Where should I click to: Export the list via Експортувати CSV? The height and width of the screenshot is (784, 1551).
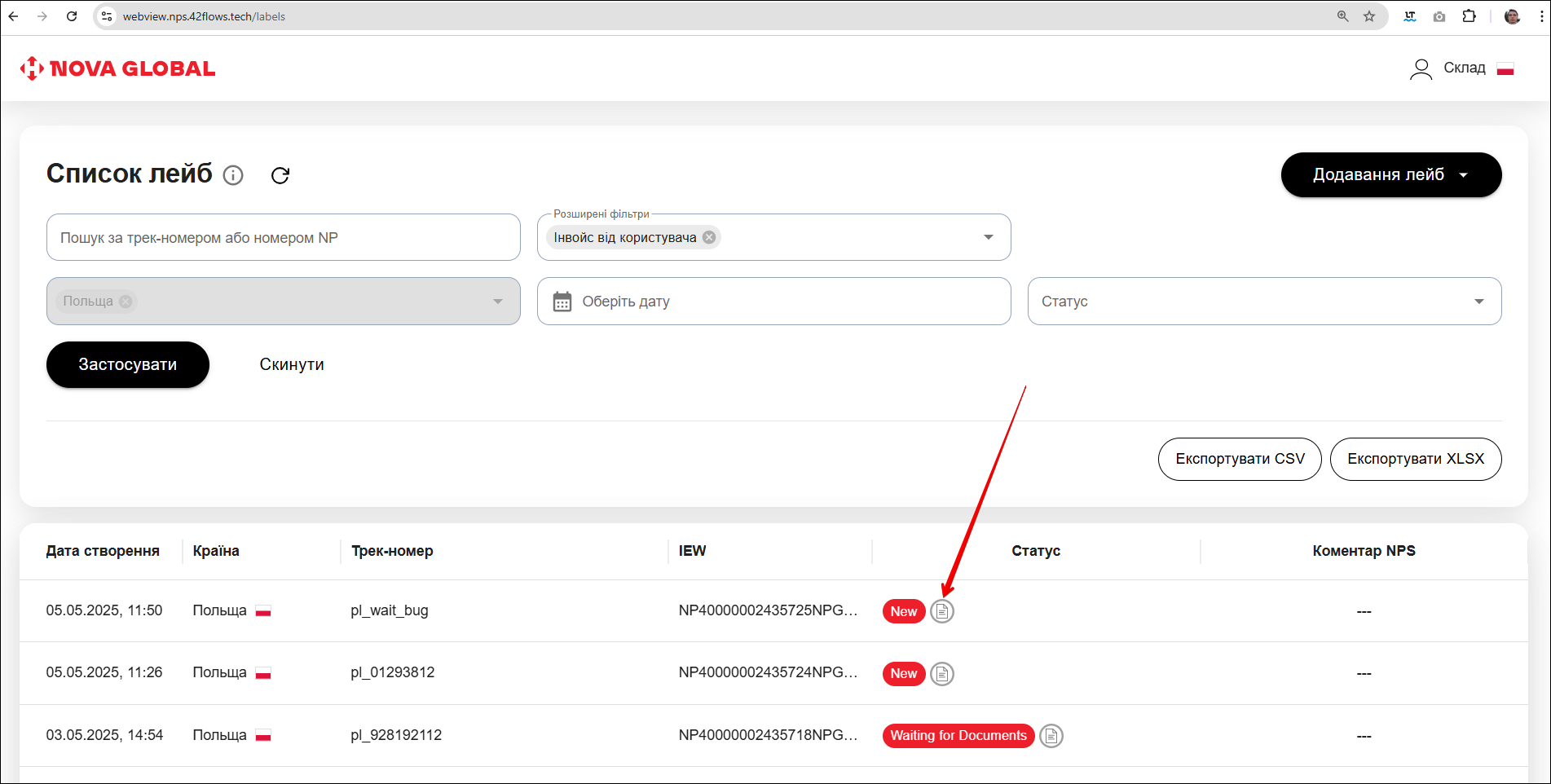(x=1239, y=459)
